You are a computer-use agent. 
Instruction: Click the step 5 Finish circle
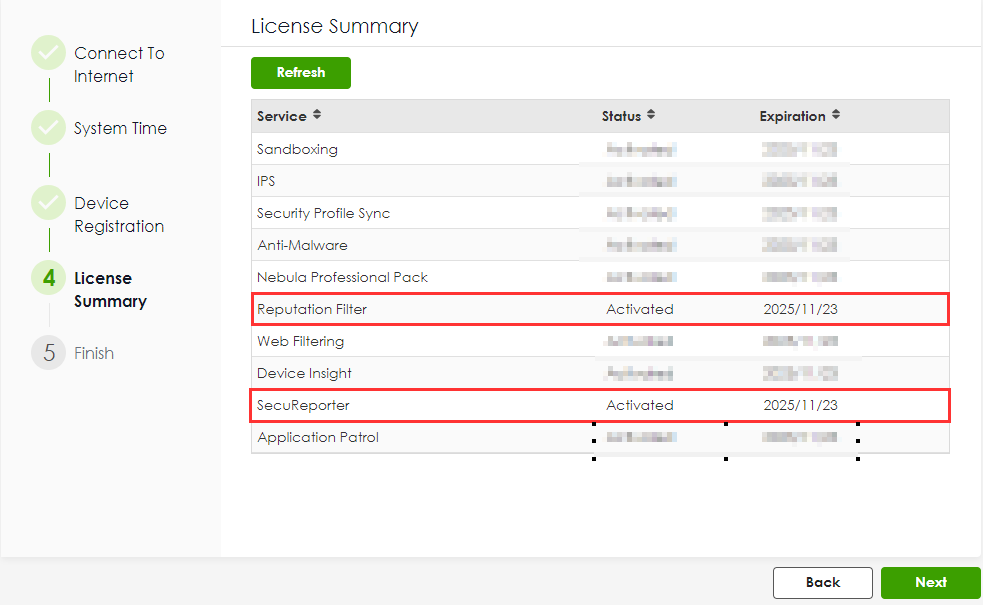(48, 353)
